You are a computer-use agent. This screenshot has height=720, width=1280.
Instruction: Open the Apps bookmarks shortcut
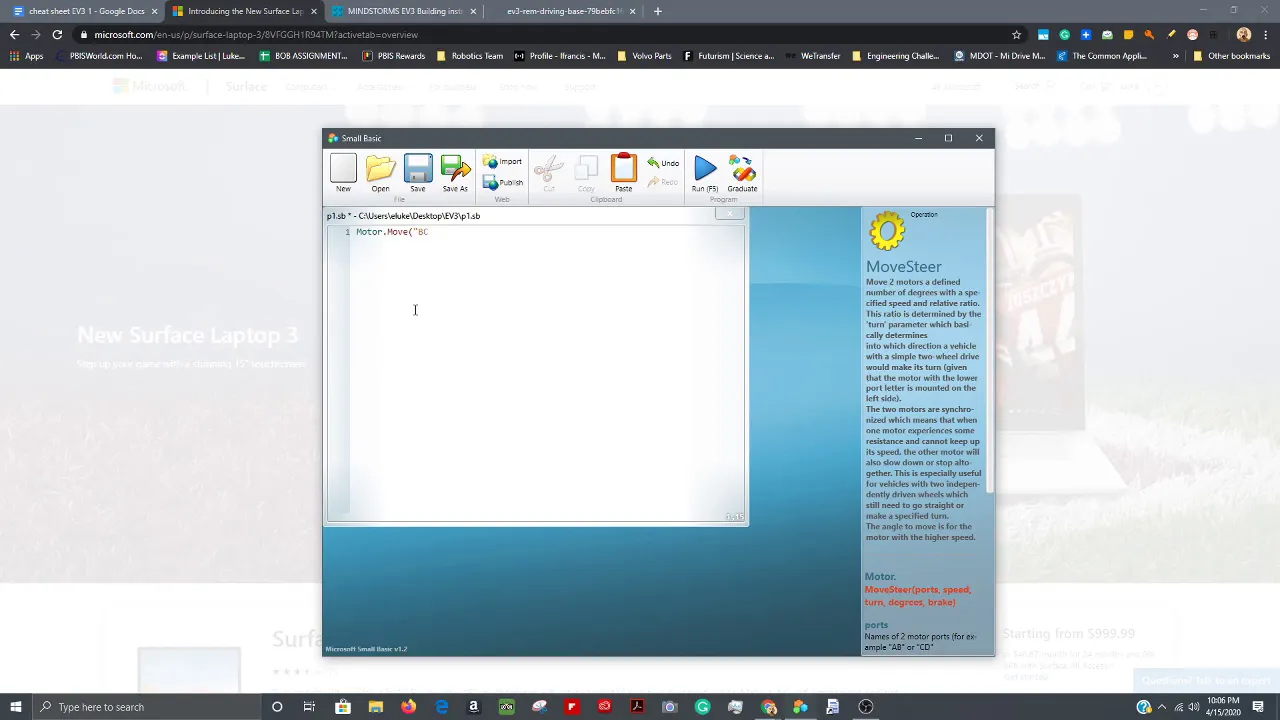coord(26,56)
